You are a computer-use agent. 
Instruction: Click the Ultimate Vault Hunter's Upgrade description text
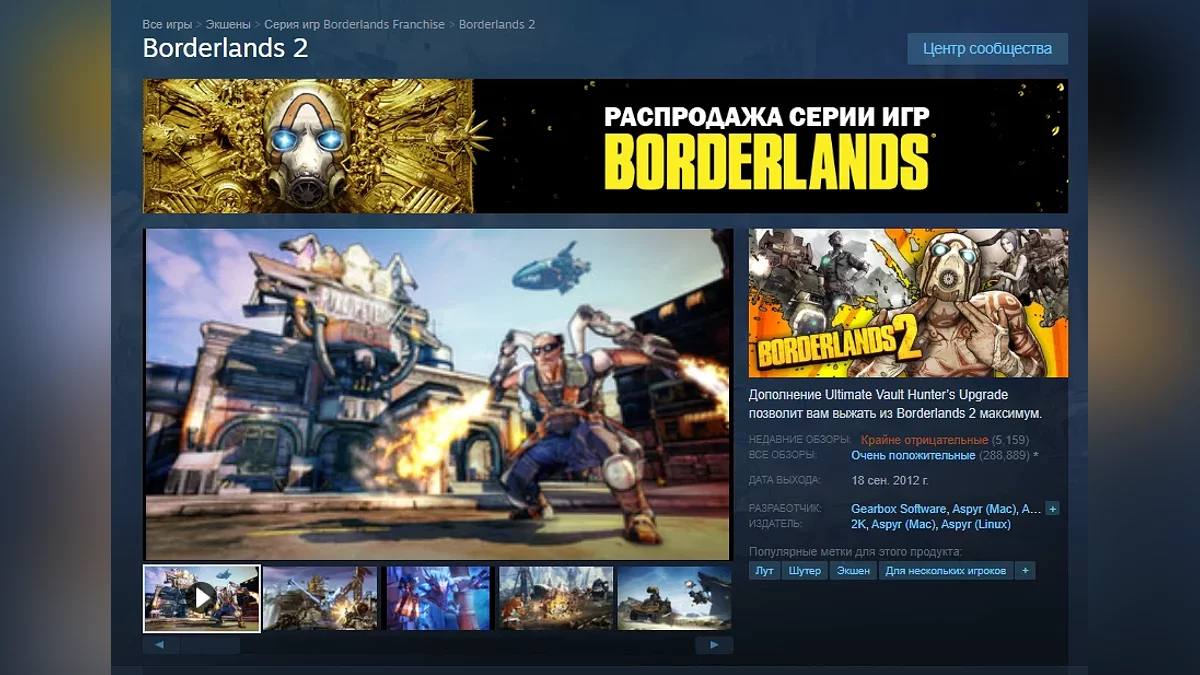(895, 404)
